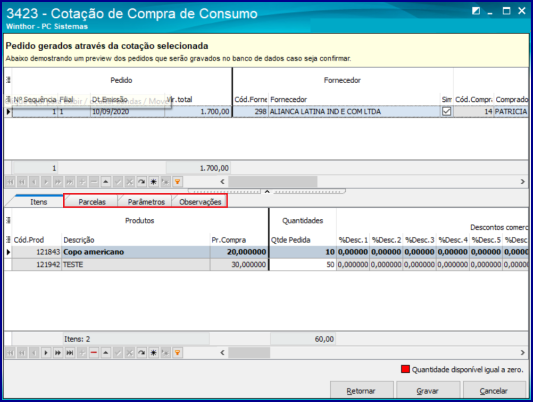Collapse the splitter arrow above the tabs
Image resolution: width=533 pixels, height=402 pixels.
[267, 192]
